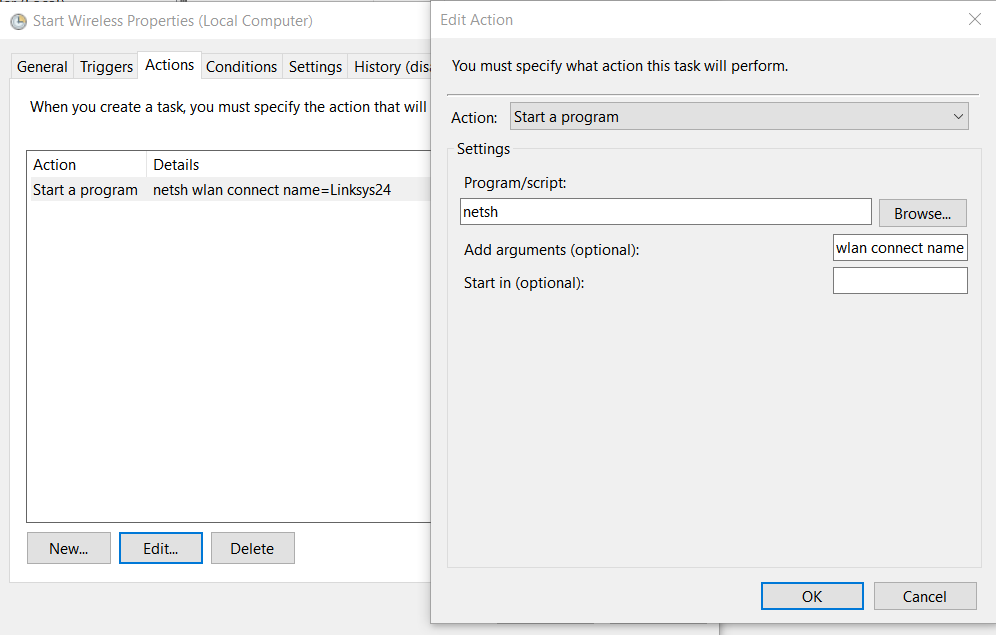The image size is (996, 635).
Task: Focus the Add arguments field
Action: coord(899,248)
